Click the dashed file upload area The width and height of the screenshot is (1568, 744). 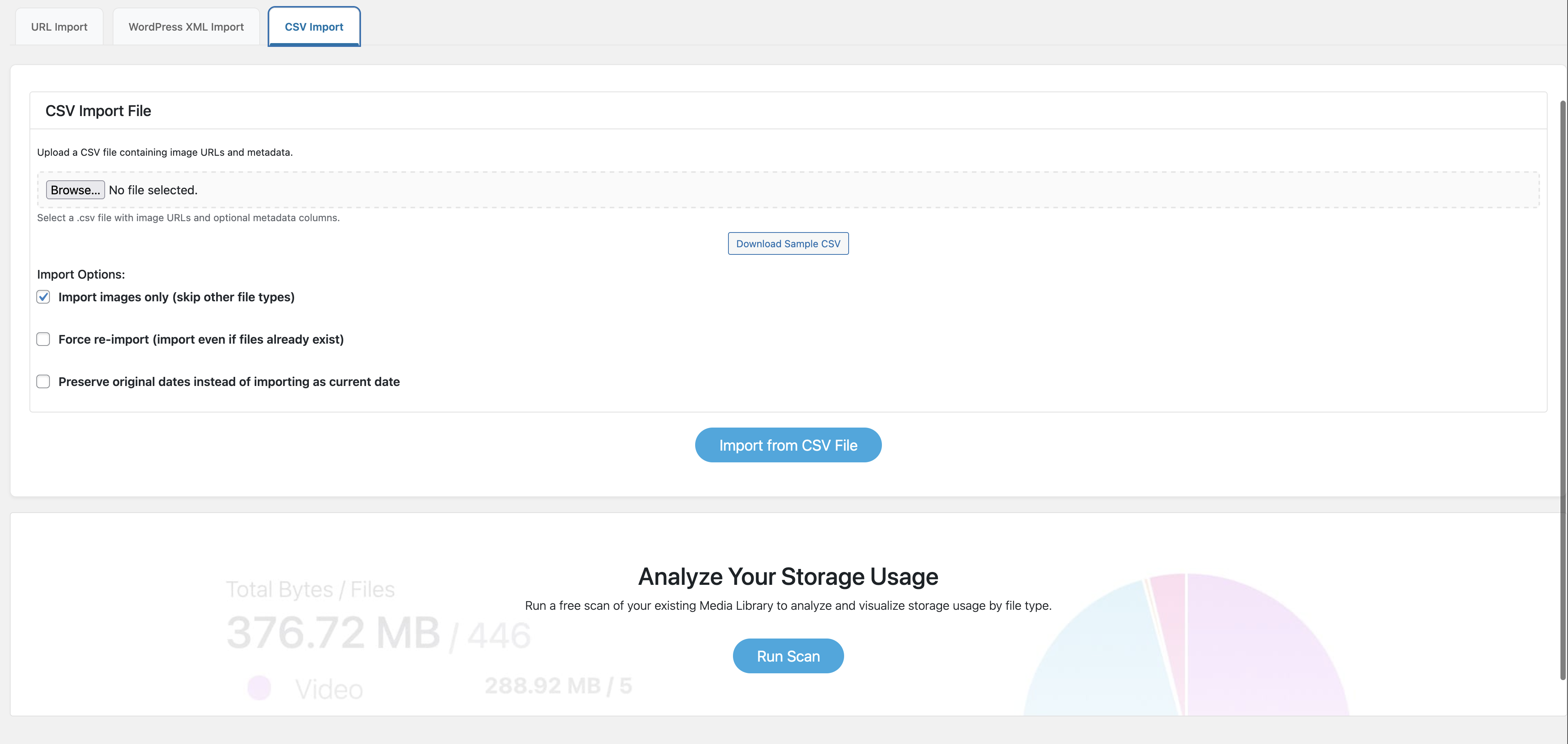tap(730, 189)
